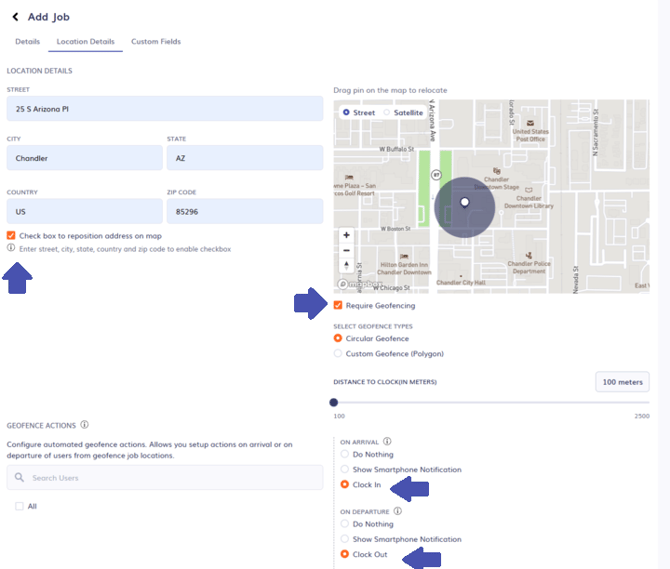Click the map location pin

click(x=464, y=202)
